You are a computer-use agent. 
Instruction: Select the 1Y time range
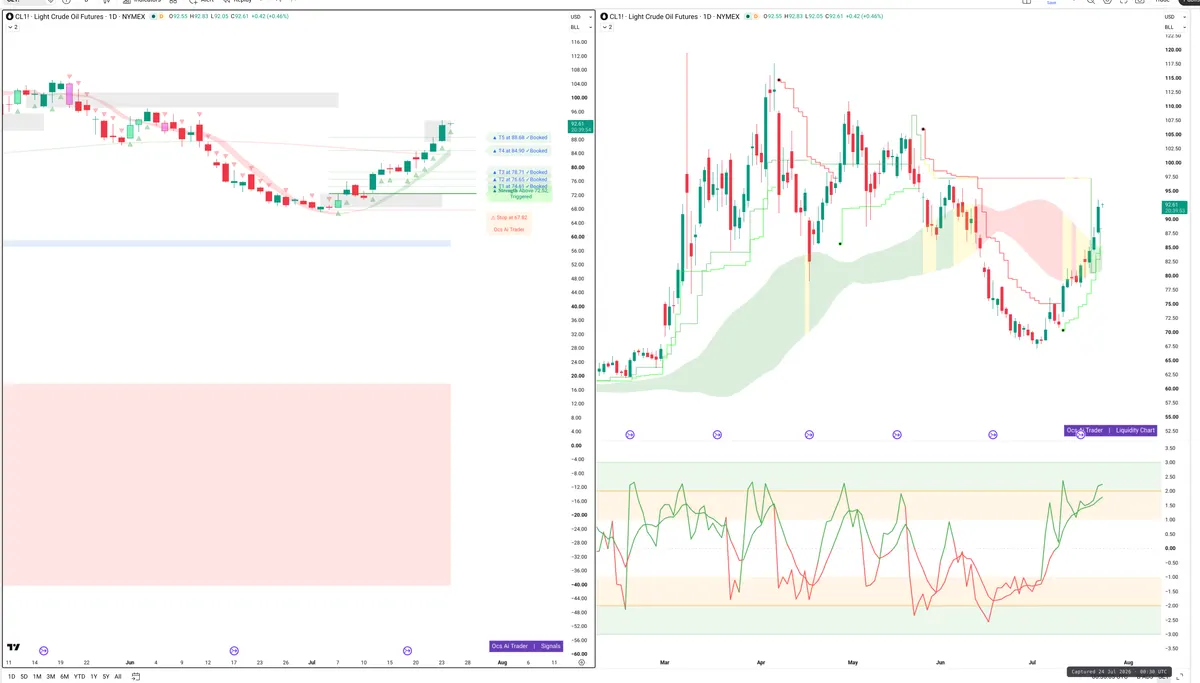[94, 677]
